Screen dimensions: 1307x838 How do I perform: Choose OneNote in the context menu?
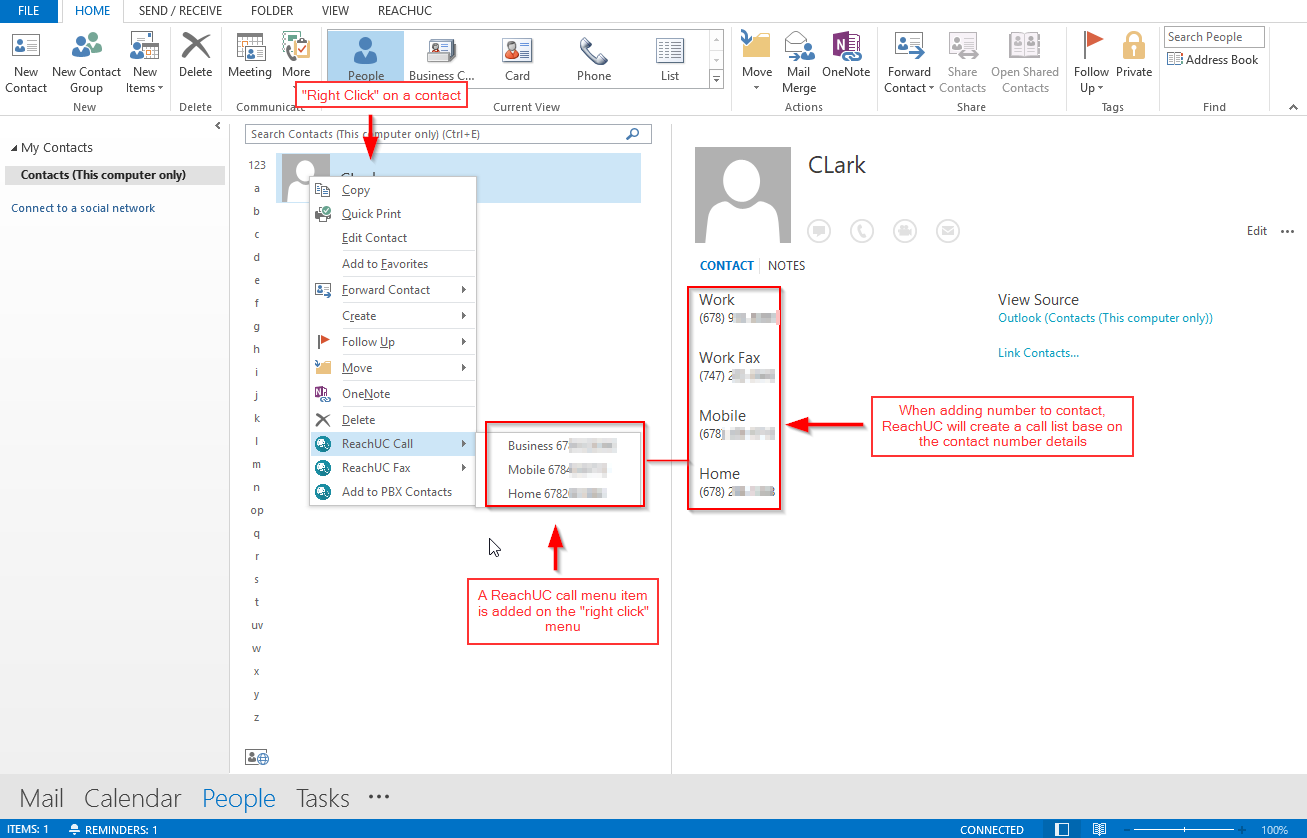click(392, 394)
